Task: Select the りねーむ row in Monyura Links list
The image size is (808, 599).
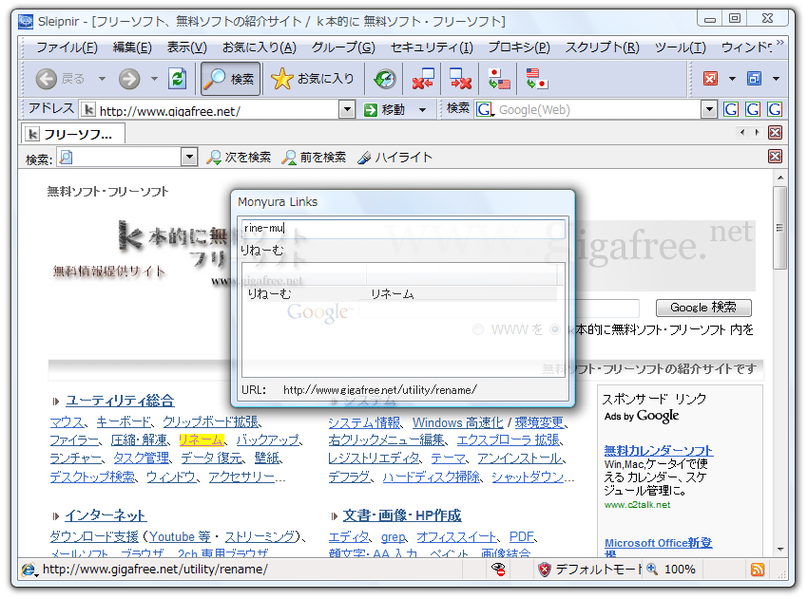Action: [x=403, y=294]
